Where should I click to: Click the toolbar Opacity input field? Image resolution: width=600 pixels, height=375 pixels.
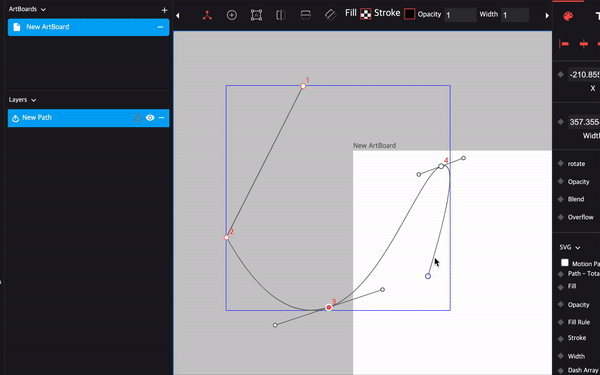pyautogui.click(x=460, y=15)
